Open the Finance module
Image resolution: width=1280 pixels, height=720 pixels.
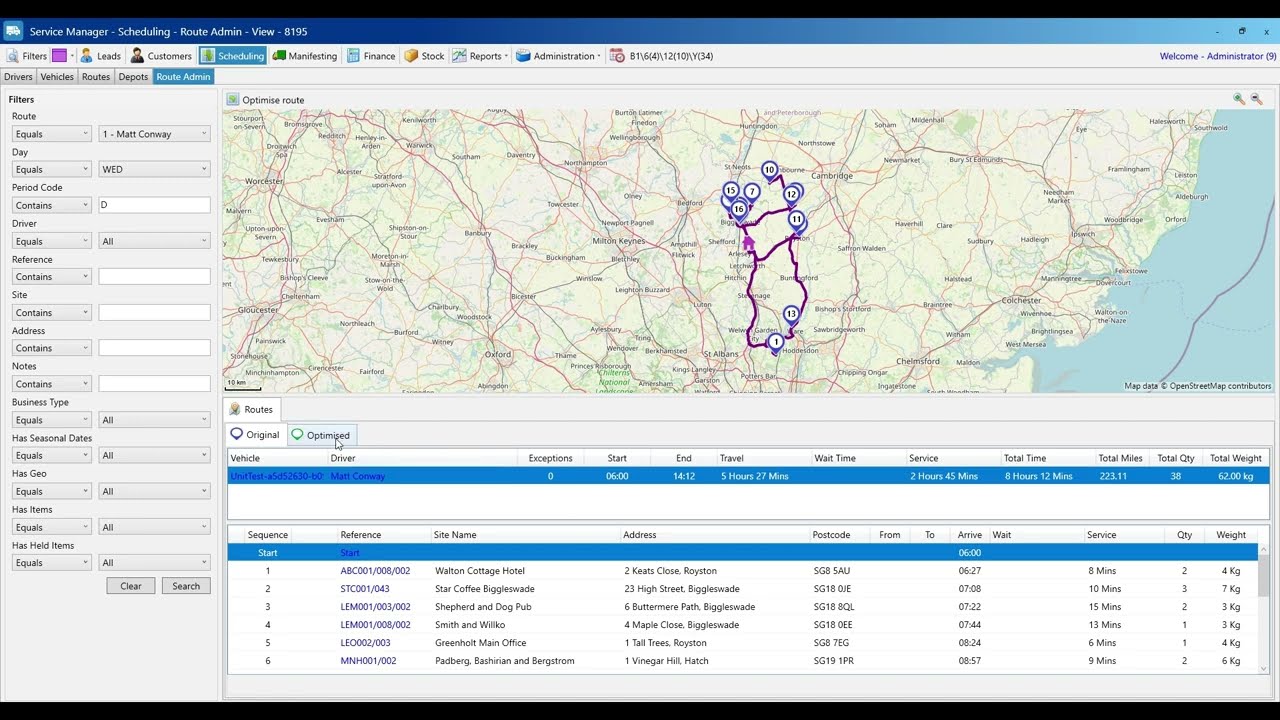pos(371,56)
